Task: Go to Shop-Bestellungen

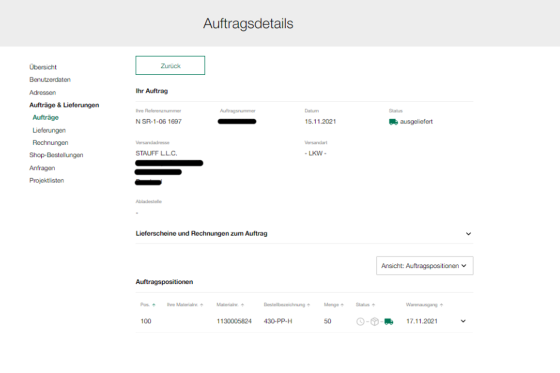Action: click(56, 155)
